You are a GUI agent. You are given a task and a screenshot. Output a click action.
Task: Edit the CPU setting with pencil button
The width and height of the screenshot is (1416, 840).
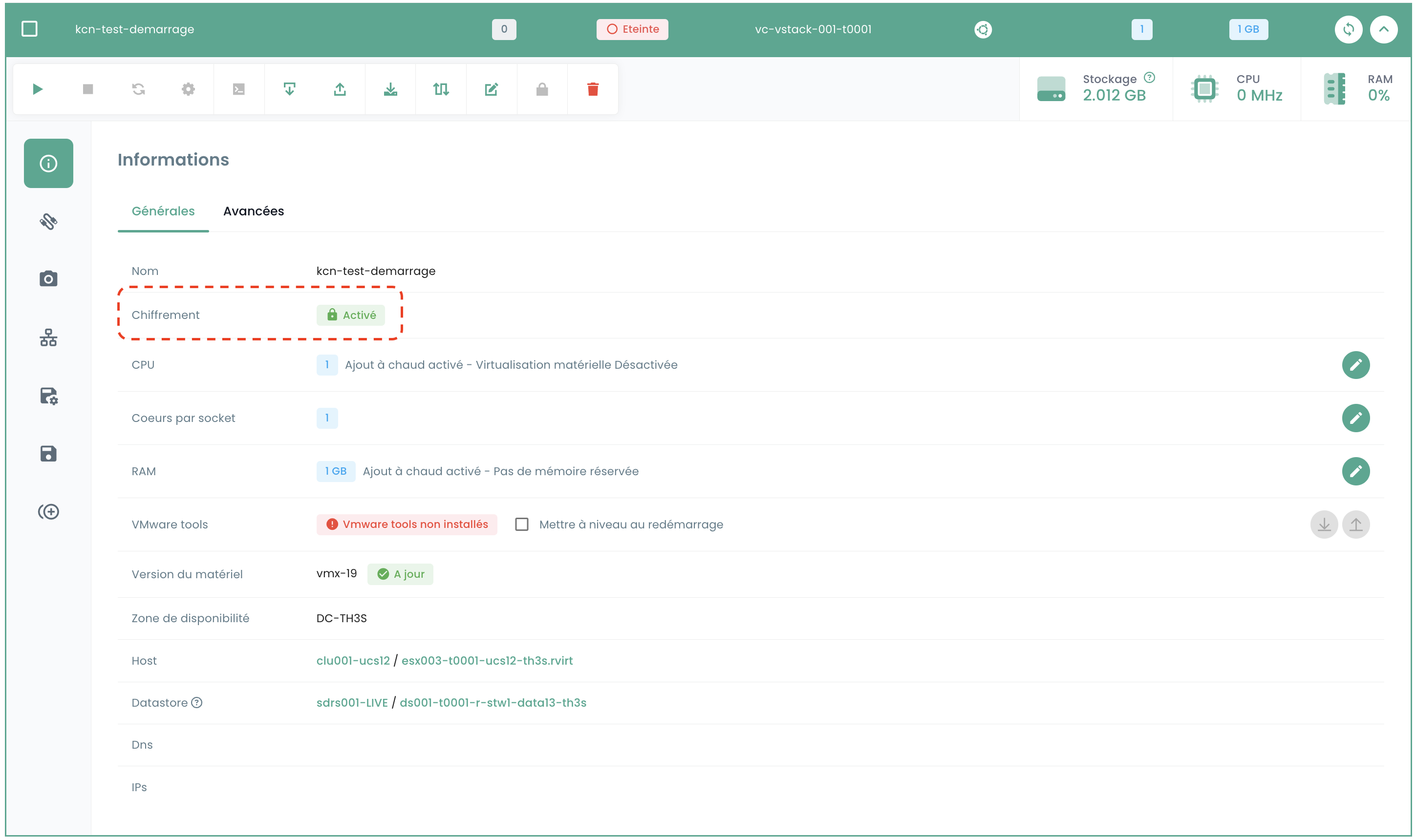pyautogui.click(x=1355, y=364)
